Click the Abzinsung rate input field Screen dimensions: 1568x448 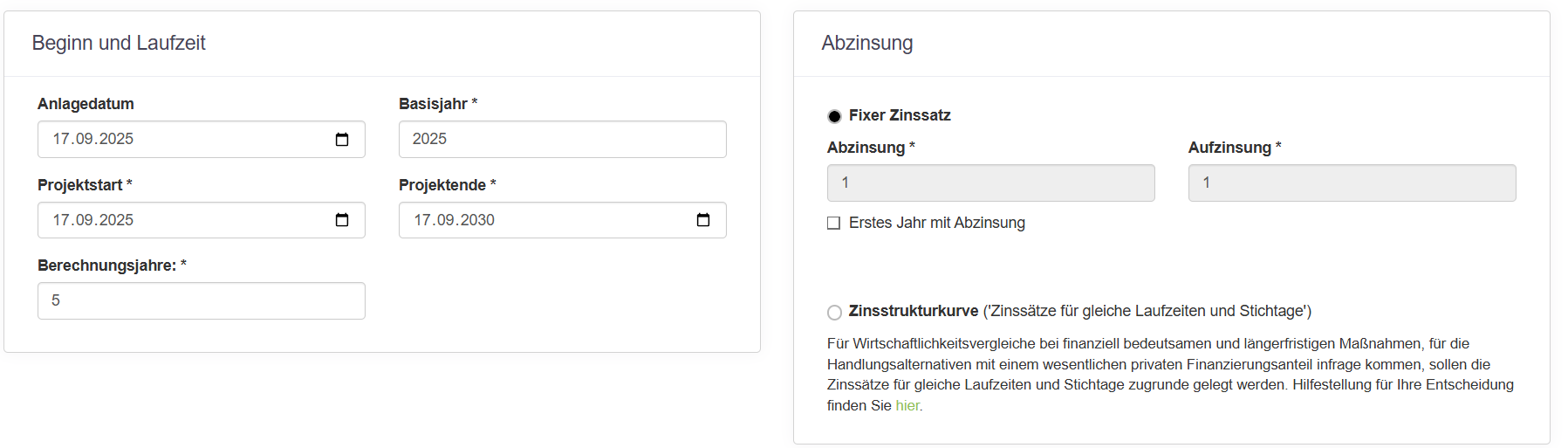coord(990,183)
